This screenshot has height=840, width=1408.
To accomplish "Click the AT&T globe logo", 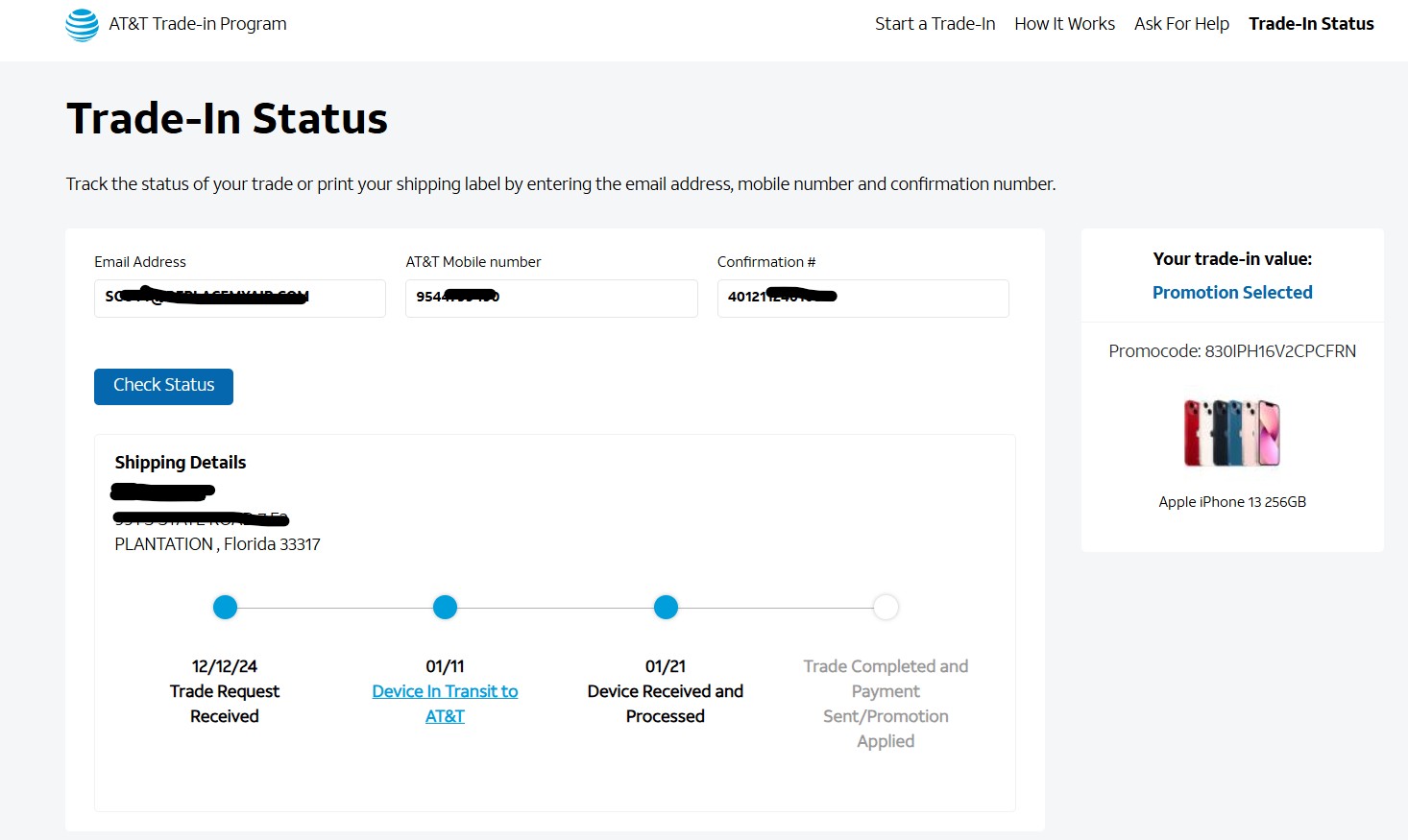I will [82, 25].
